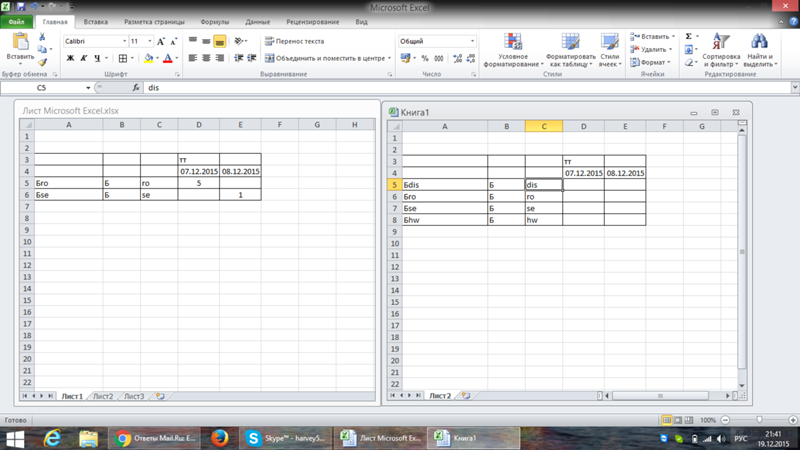Toggle underline formatting (Ч)
The height and width of the screenshot is (450, 800).
click(97, 58)
